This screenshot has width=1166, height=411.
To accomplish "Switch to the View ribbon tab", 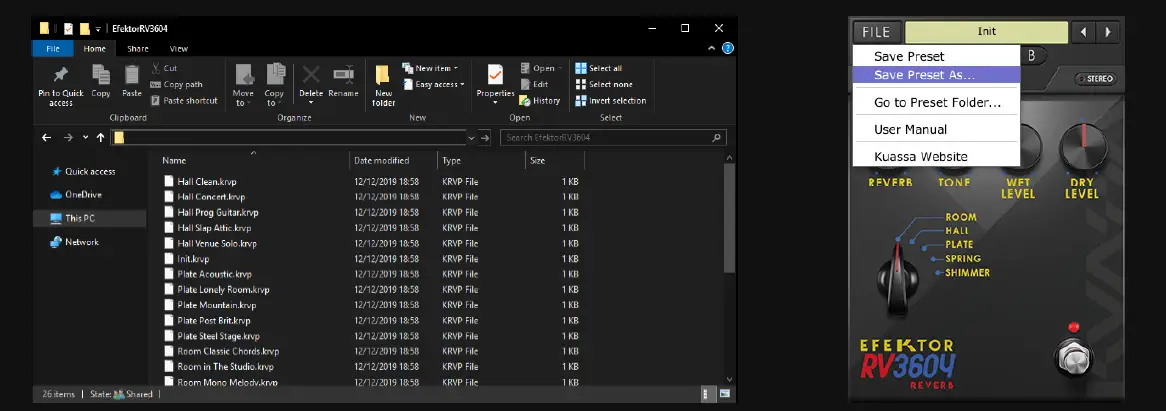I will (179, 48).
